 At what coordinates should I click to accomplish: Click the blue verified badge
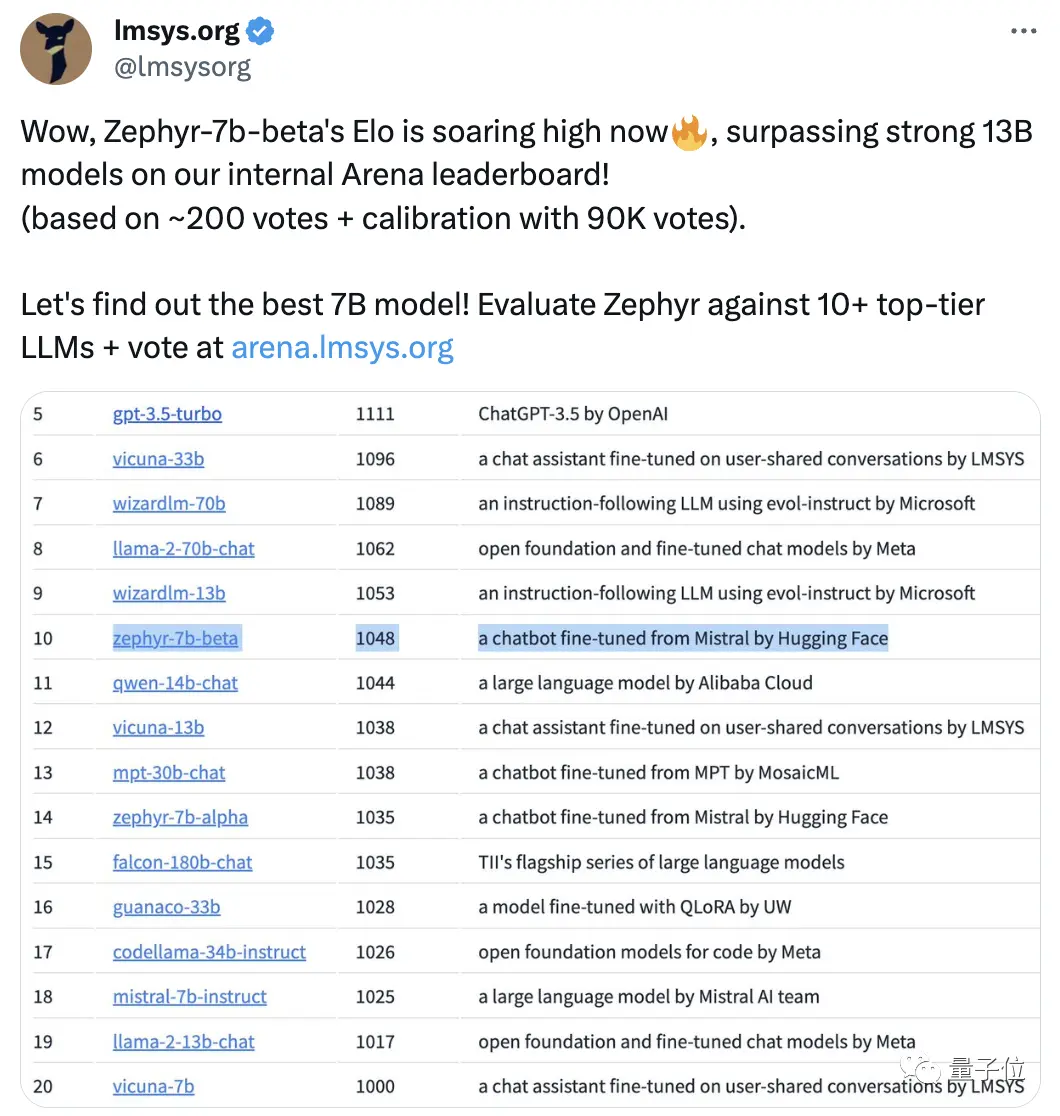point(260,31)
